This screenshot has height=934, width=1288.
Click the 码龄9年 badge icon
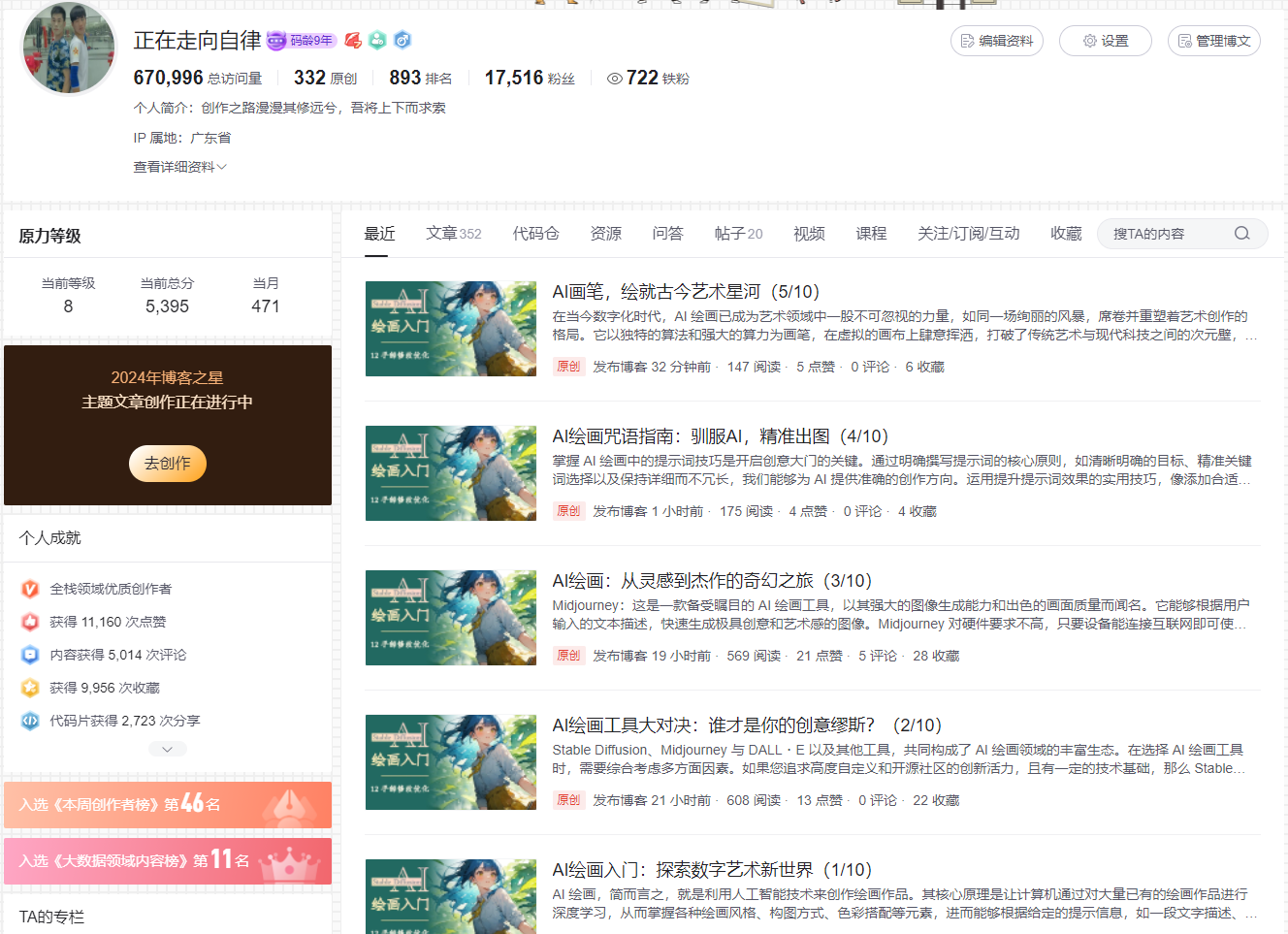pyautogui.click(x=301, y=41)
